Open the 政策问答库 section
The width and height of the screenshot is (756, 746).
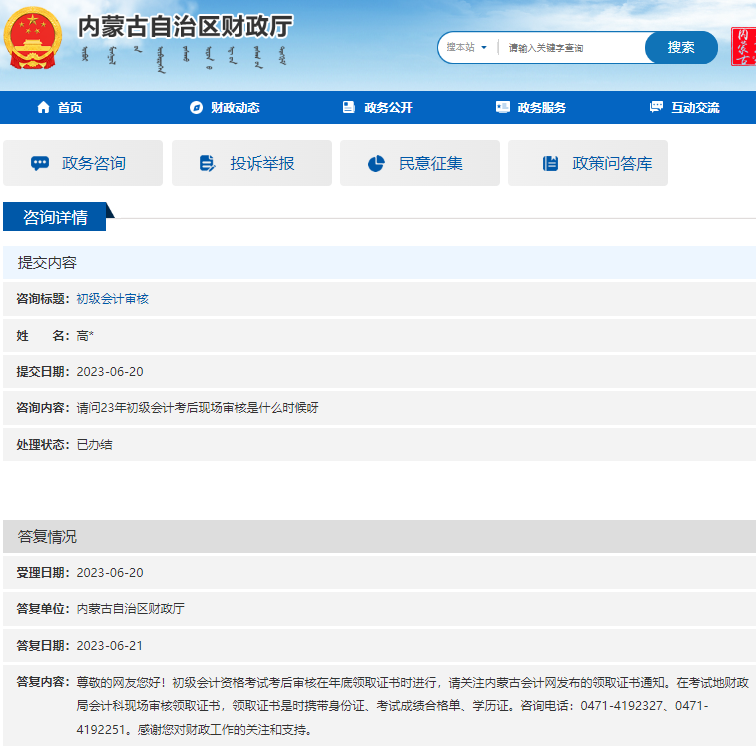611,164
